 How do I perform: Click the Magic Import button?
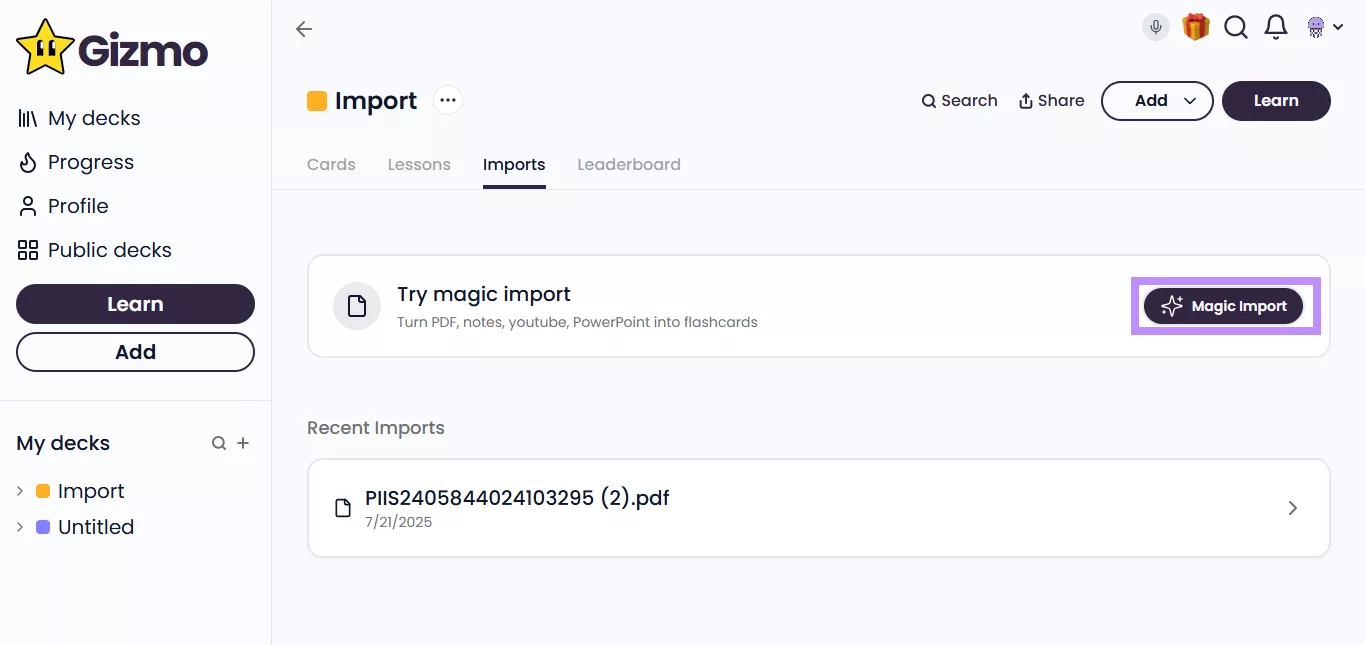(x=1223, y=306)
